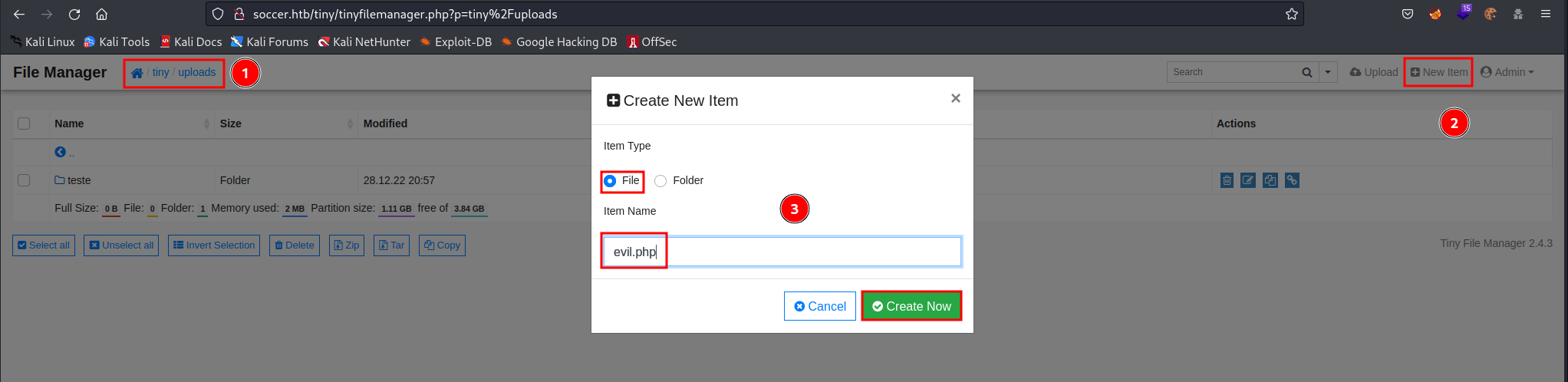Open Kali Forums bookmark
This screenshot has width=1568, height=382.
(x=269, y=41)
